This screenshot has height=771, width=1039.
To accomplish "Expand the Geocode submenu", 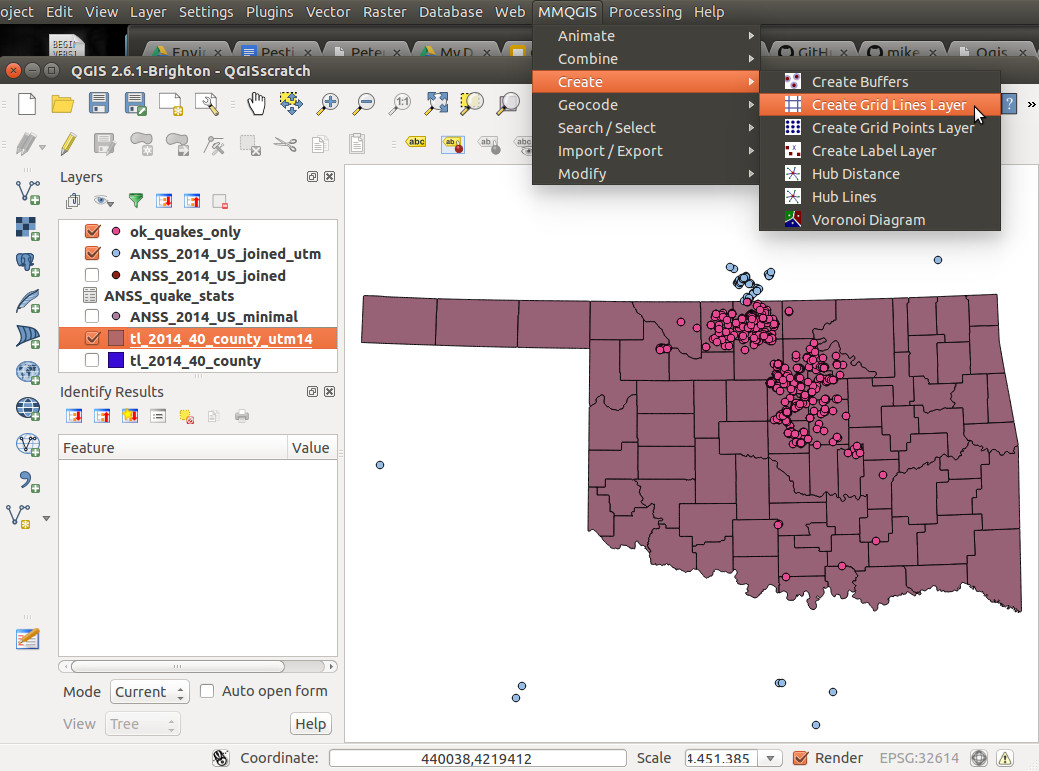I will pos(646,105).
